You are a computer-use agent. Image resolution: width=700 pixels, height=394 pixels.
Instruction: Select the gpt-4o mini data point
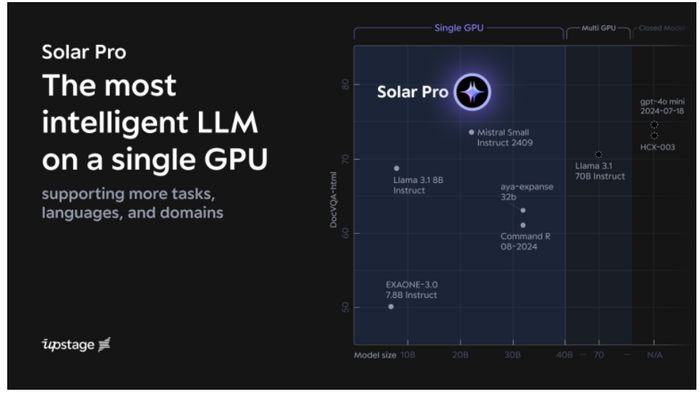654,124
